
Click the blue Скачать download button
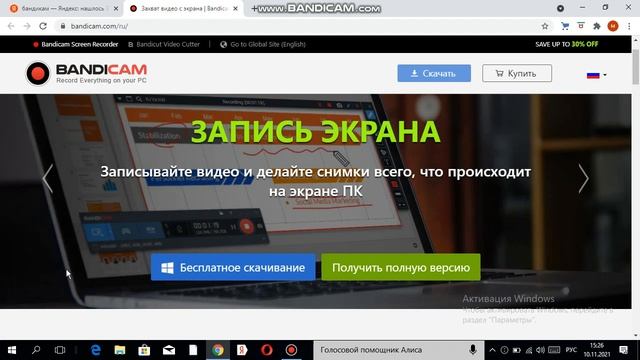434,73
